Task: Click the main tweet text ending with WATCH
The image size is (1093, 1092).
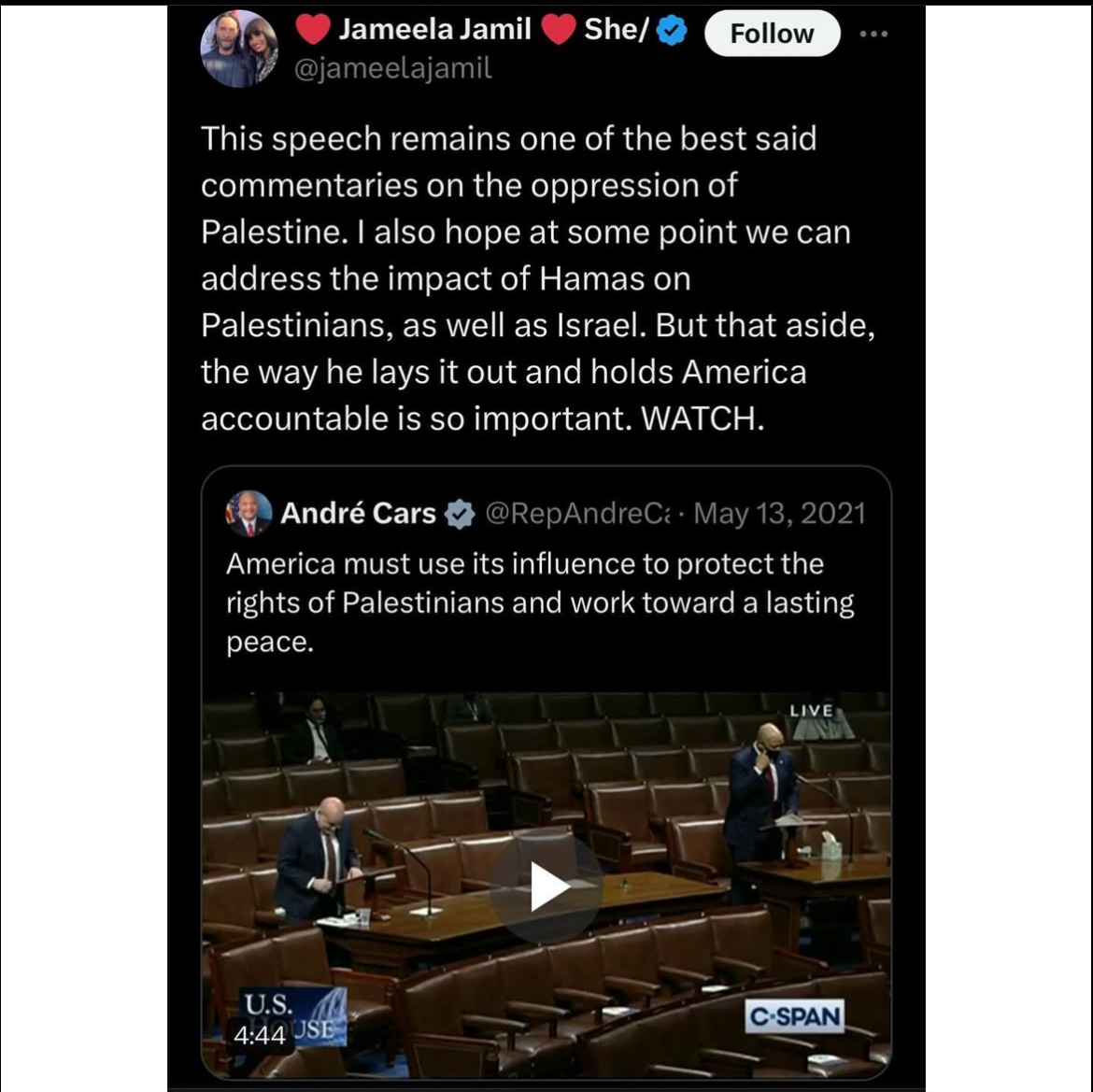Action: 538,278
